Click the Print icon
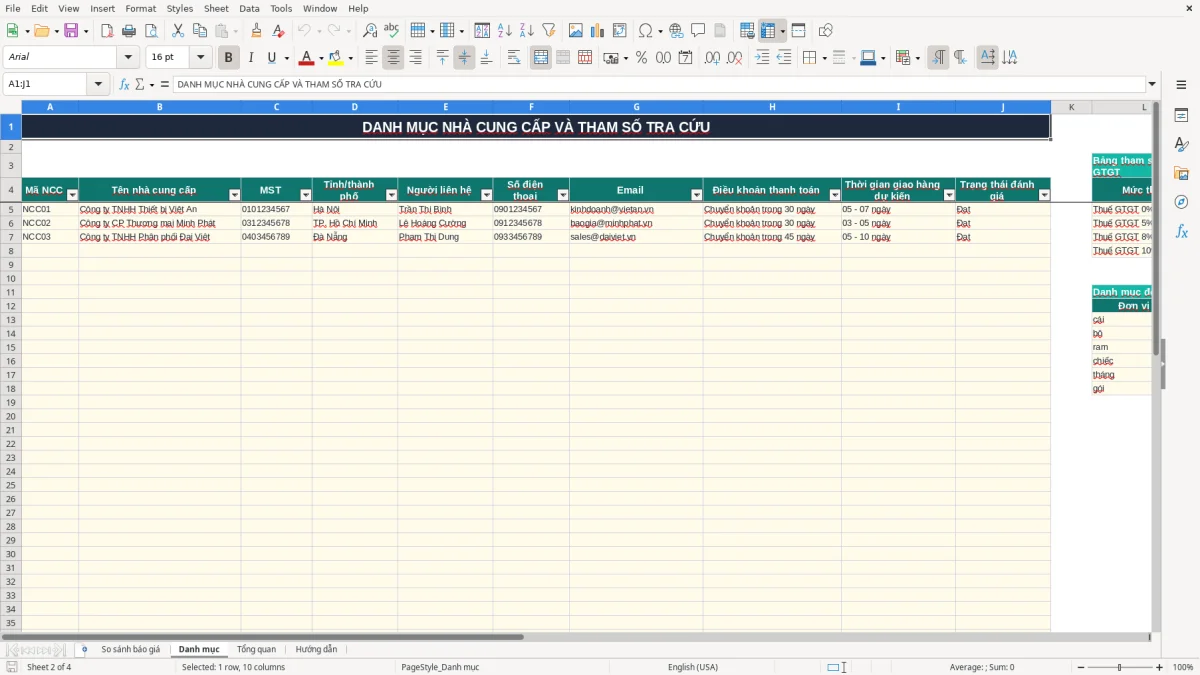The width and height of the screenshot is (1200, 675). 129,31
